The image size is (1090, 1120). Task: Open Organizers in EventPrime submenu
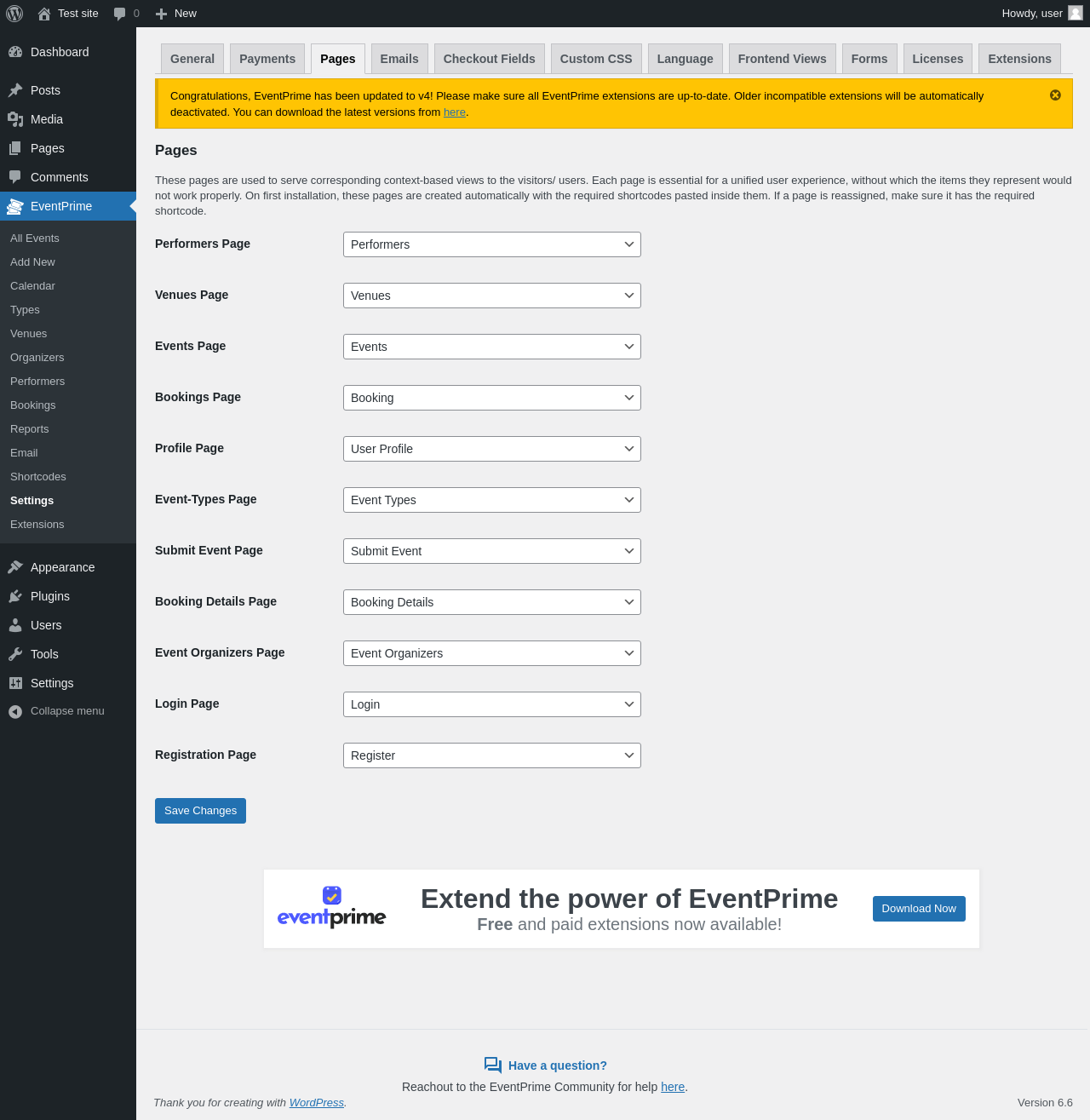68,358
